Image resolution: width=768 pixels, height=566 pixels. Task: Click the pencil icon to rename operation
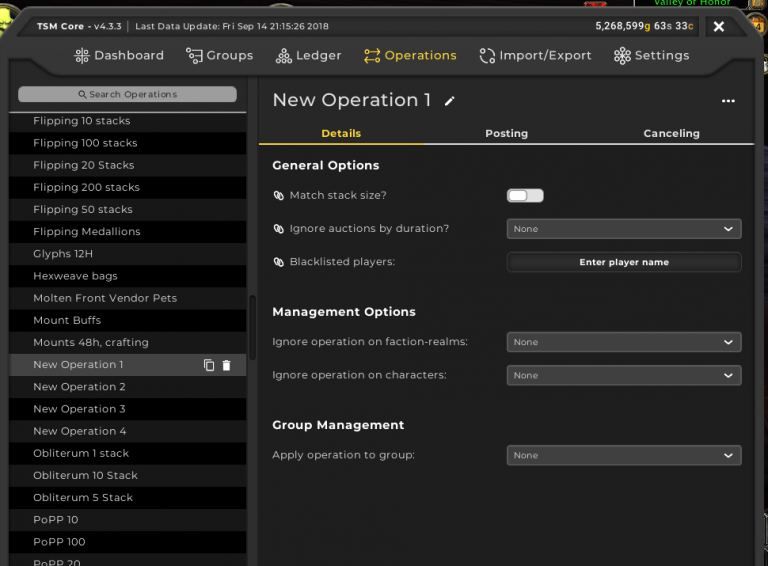click(450, 101)
